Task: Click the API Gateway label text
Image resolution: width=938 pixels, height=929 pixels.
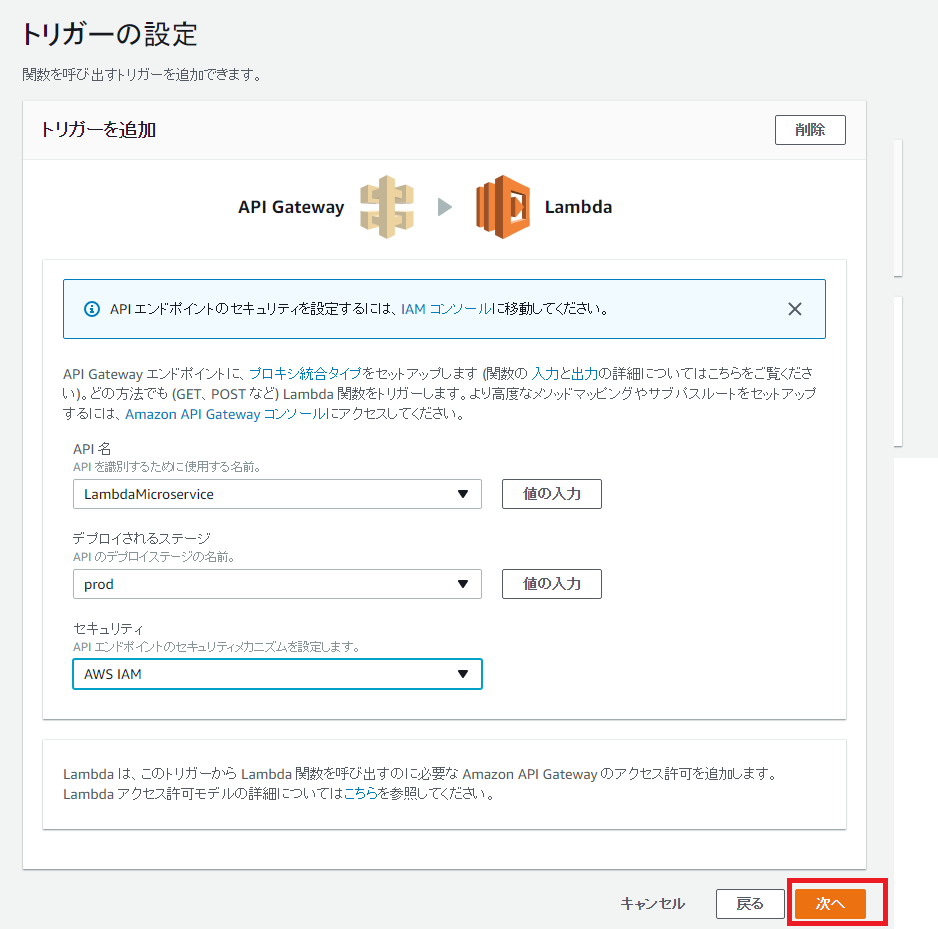Action: 291,207
